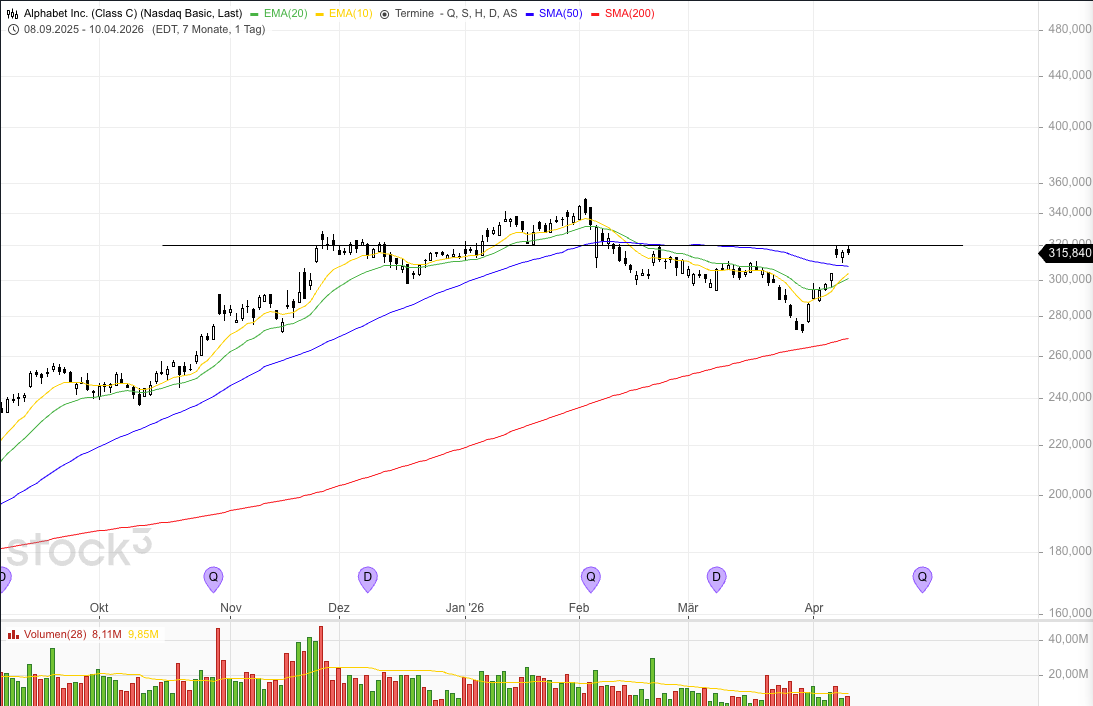
Task: Click the 20,00M volume axis label
Action: 1069,674
